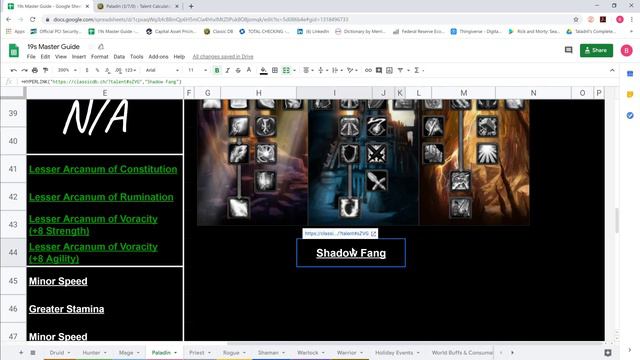Redo the last action in toolbar
Viewport: 640px width, 360px height.
pos(24,70)
